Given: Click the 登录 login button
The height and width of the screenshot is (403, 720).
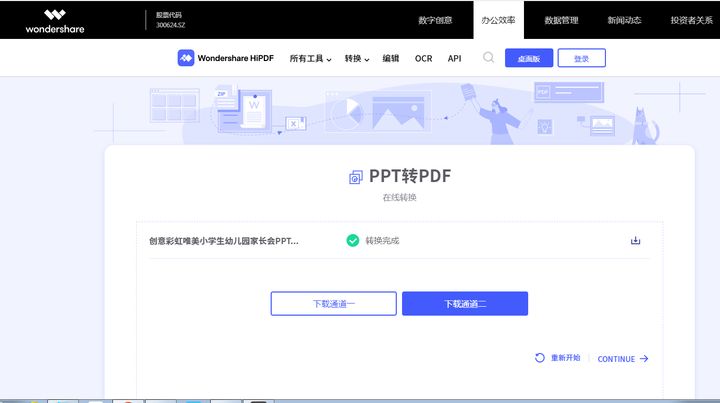Looking at the screenshot, I should pos(581,59).
